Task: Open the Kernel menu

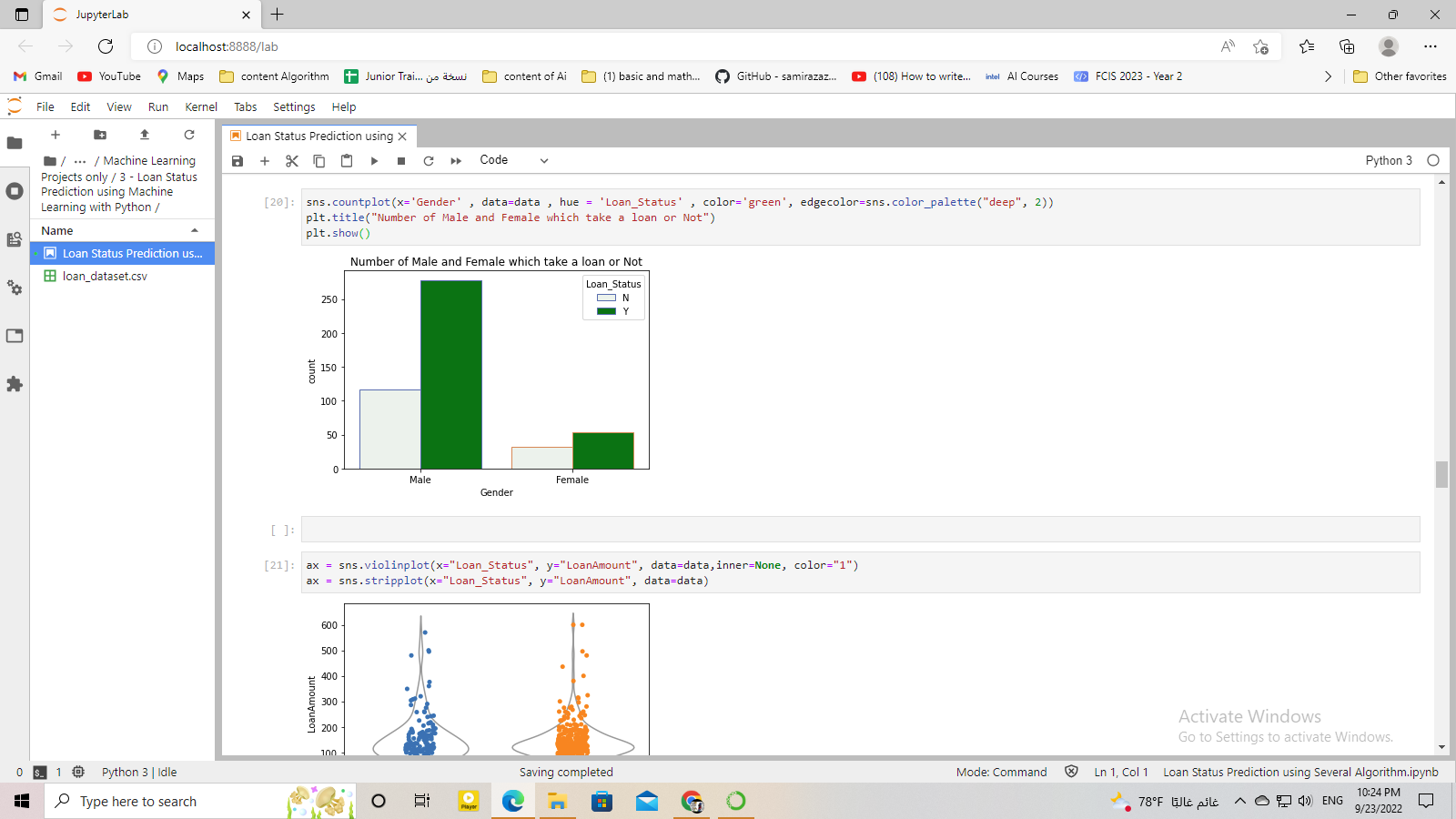Action: [200, 106]
